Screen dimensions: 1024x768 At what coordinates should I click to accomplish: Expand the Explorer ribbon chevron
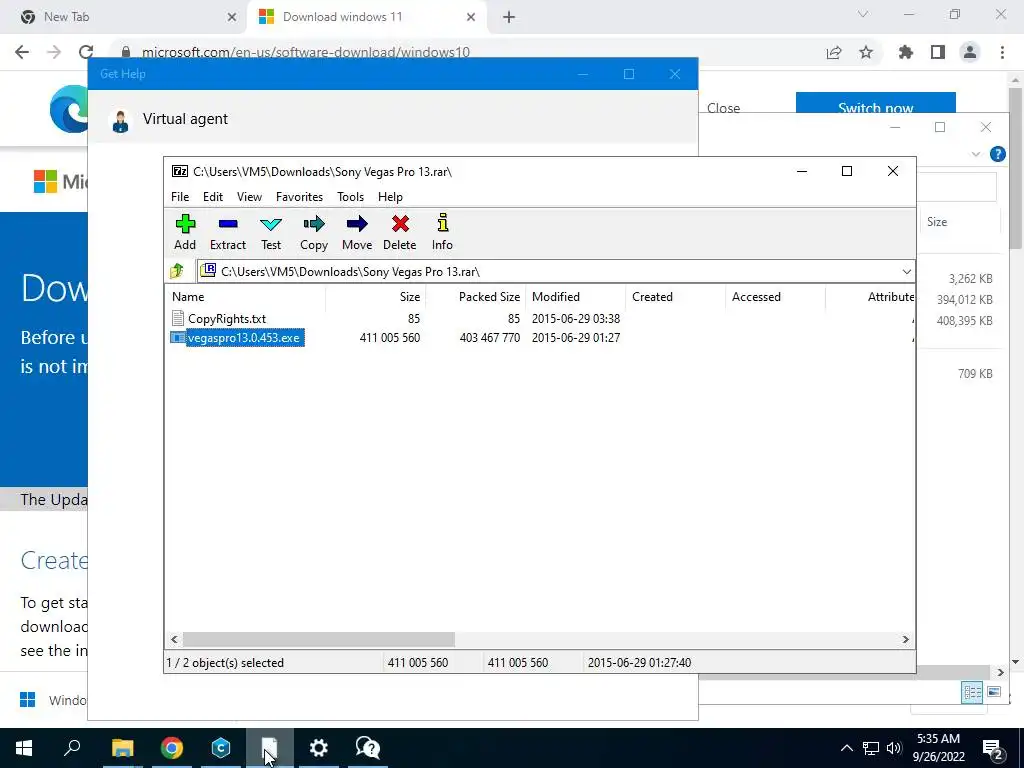click(x=976, y=154)
